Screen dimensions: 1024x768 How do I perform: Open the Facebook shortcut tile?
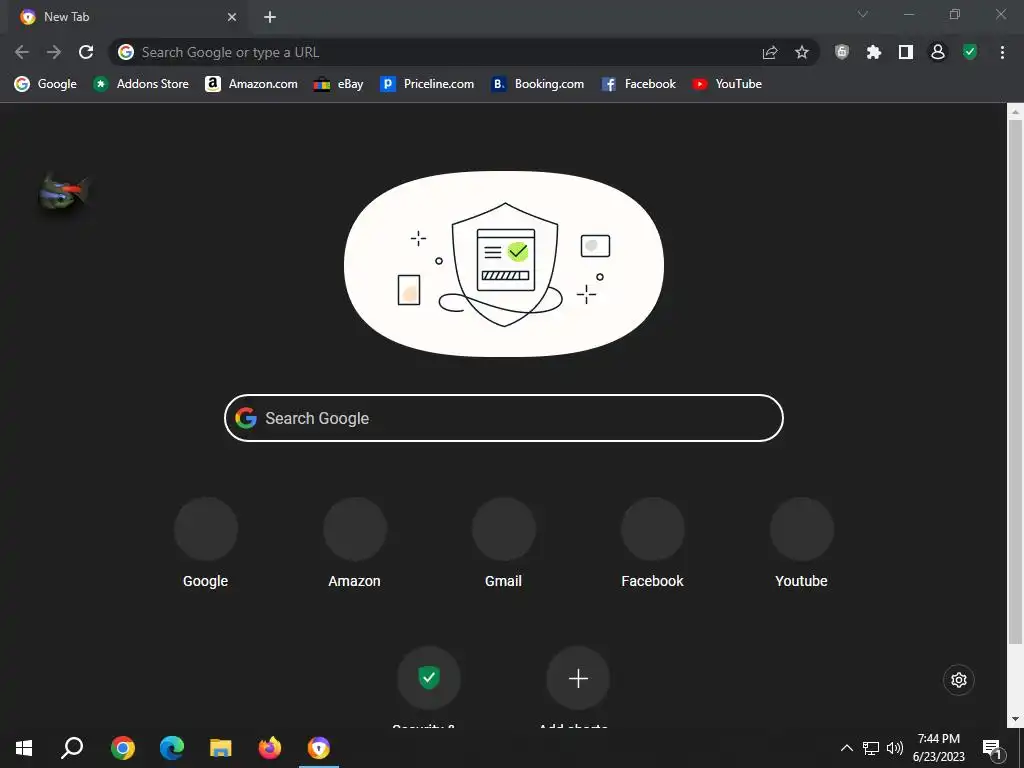pos(652,543)
